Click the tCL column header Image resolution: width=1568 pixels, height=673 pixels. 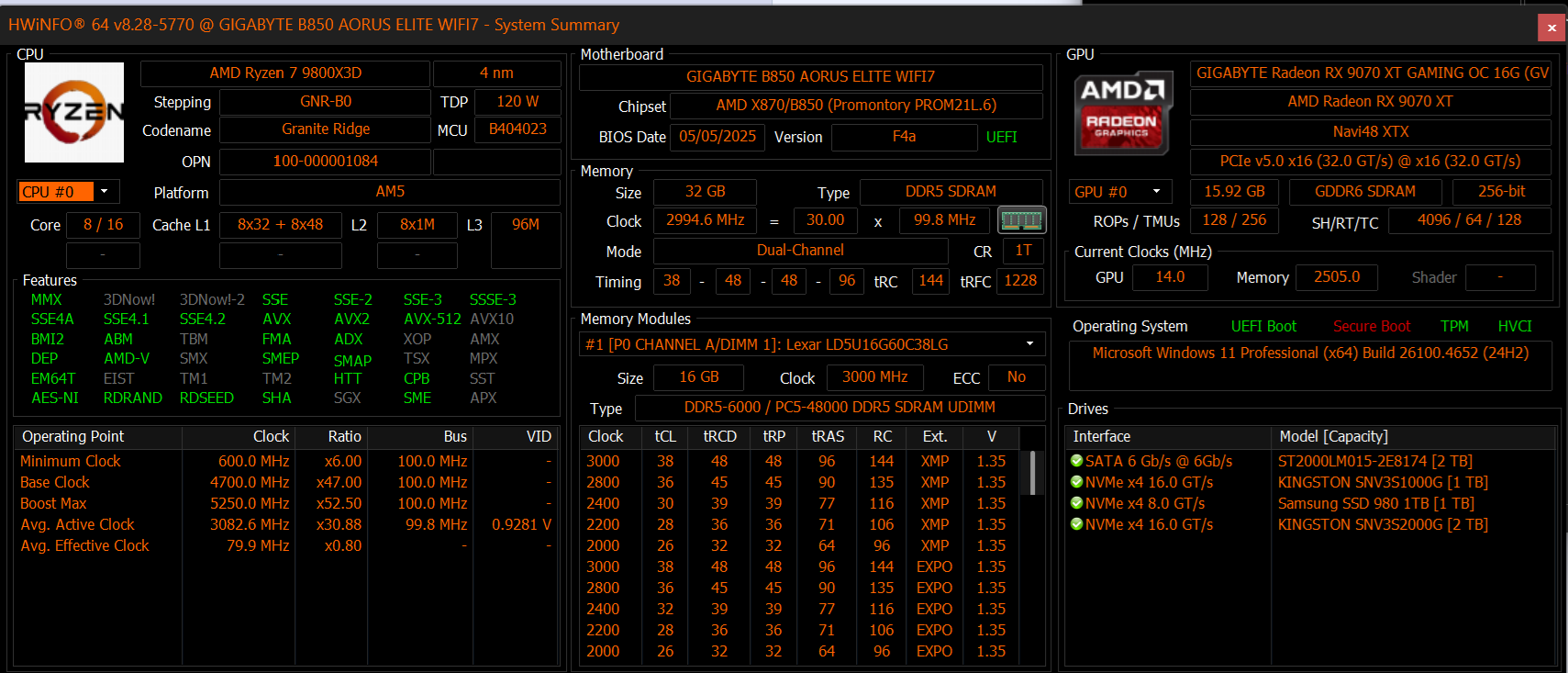tap(665, 437)
